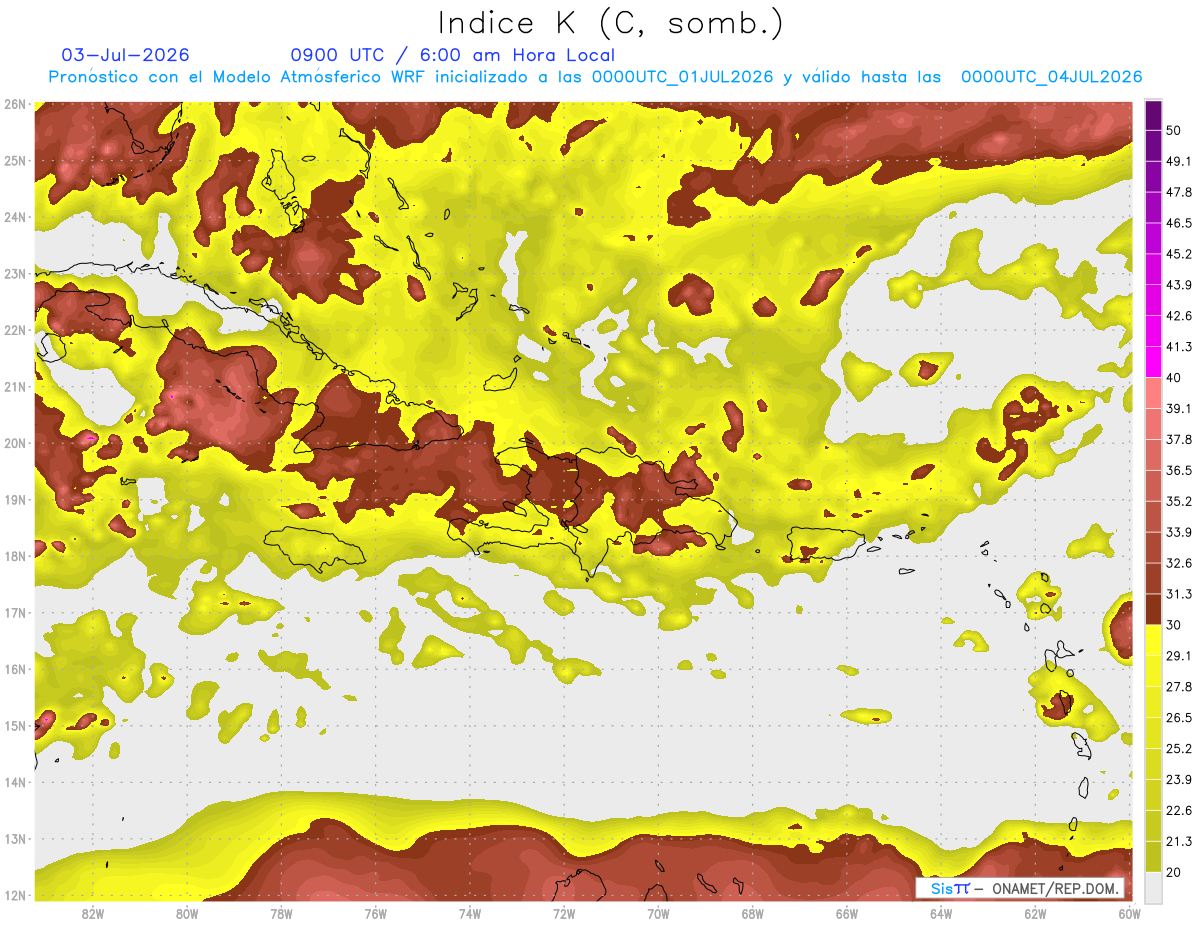Select the colorbar value '30'
This screenshot has width=1200, height=927.
(1174, 625)
